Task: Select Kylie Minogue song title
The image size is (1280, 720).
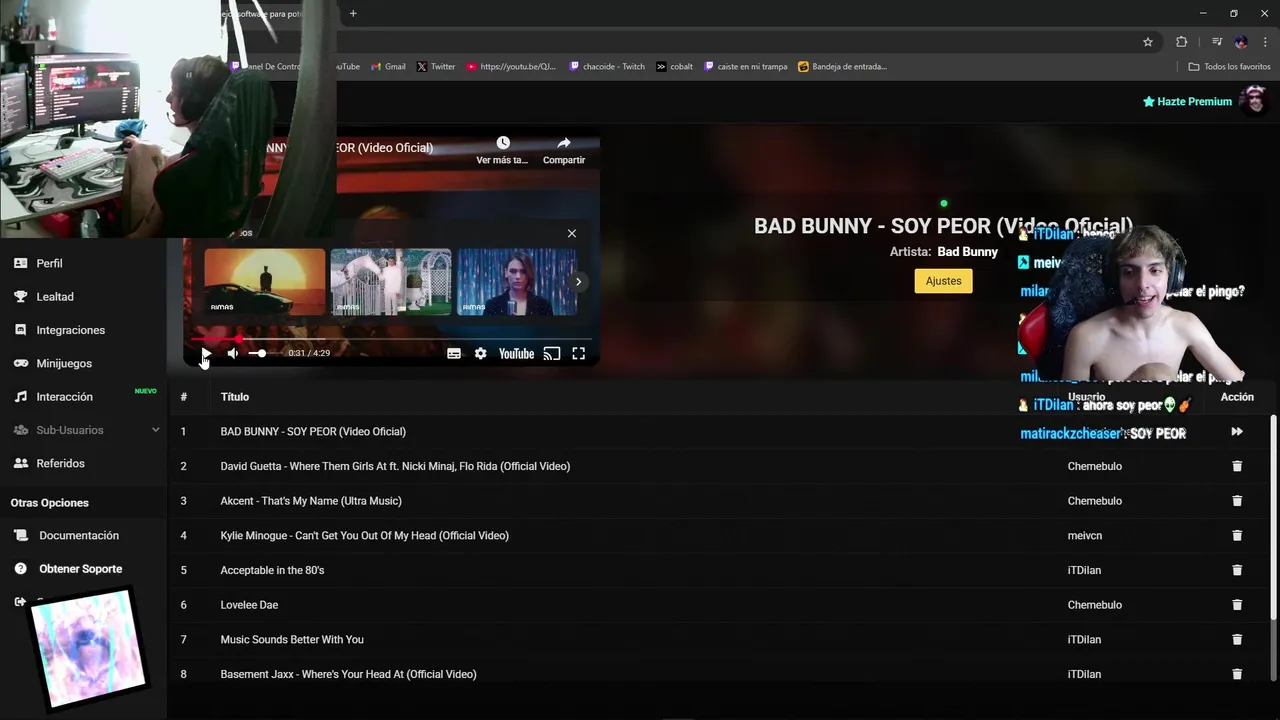Action: tap(364, 536)
